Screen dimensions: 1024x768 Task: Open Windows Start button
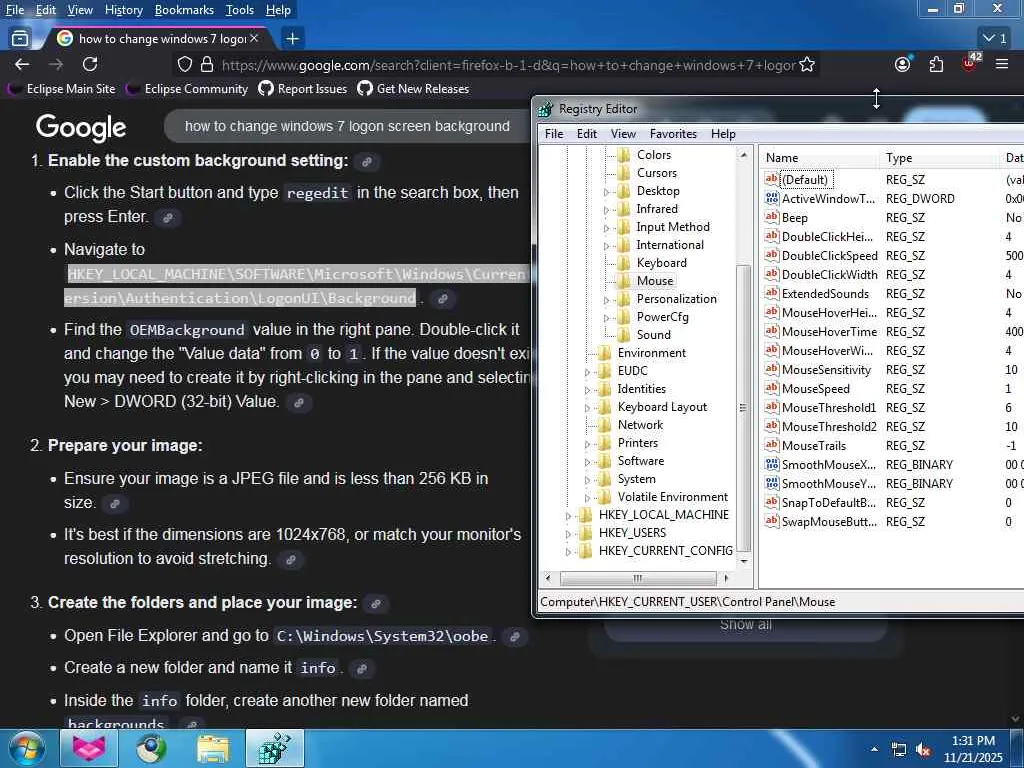[26, 749]
